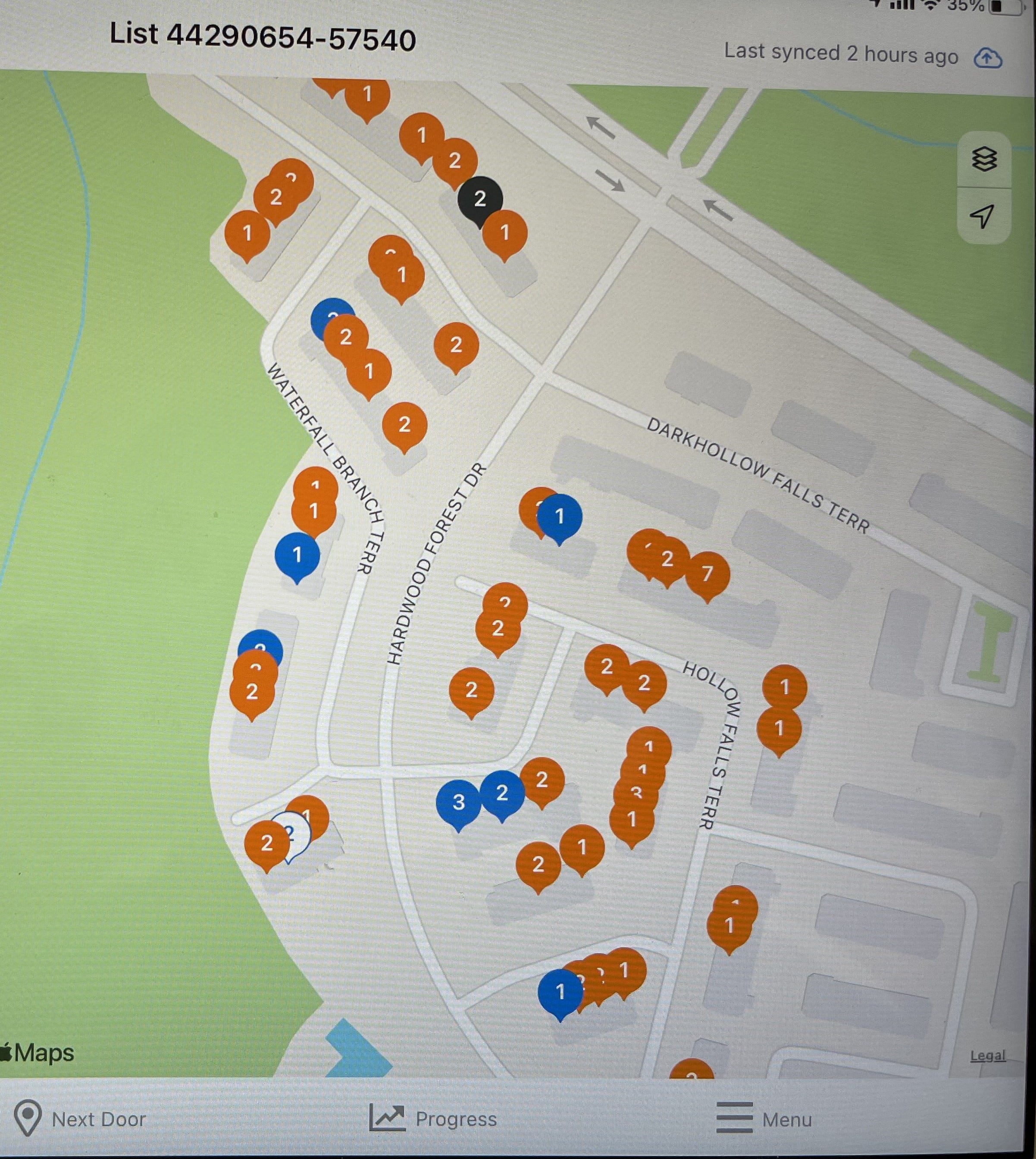
Task: Tap the Last synced 2 hours ago text
Action: [x=841, y=54]
